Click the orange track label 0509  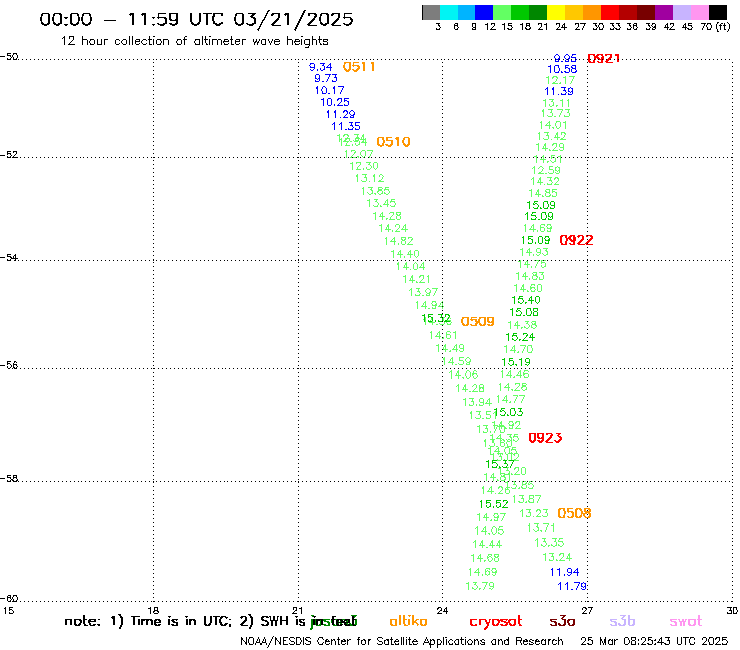(477, 321)
